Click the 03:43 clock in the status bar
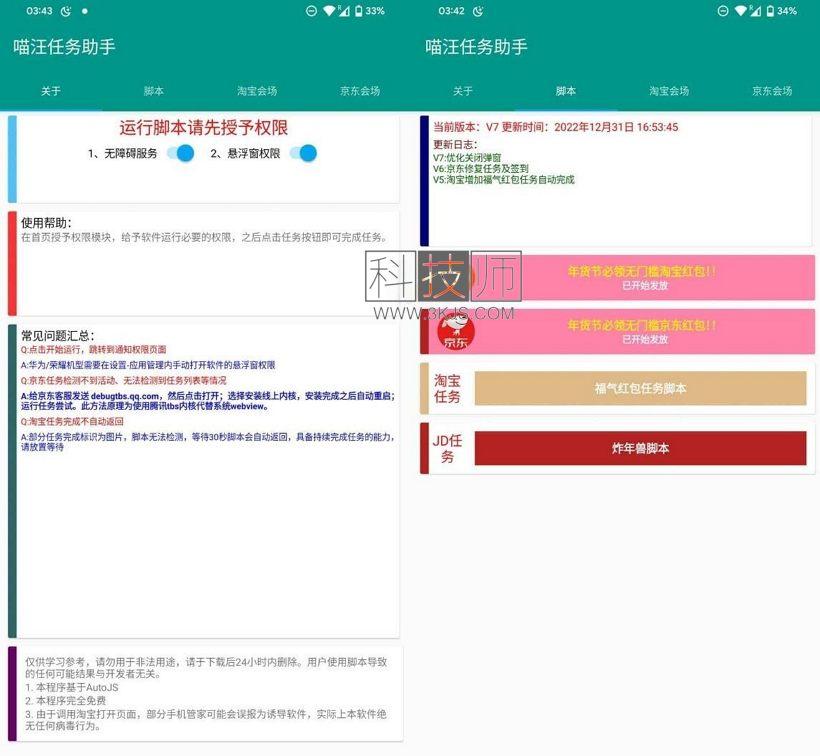Viewport: 820px width, 756px height. (39, 11)
